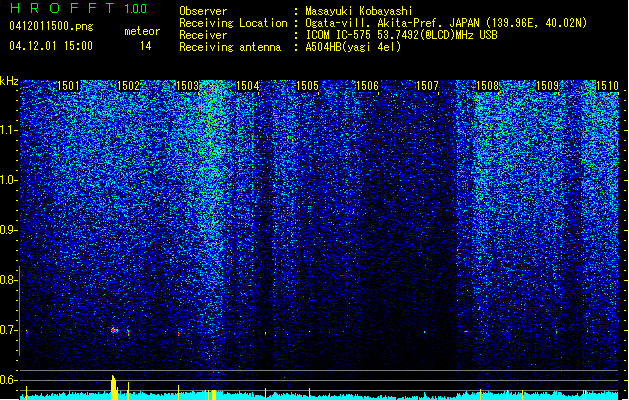Click the bright red meteor echo near 1502
Screen dimensions: 629x400
(x=114, y=330)
